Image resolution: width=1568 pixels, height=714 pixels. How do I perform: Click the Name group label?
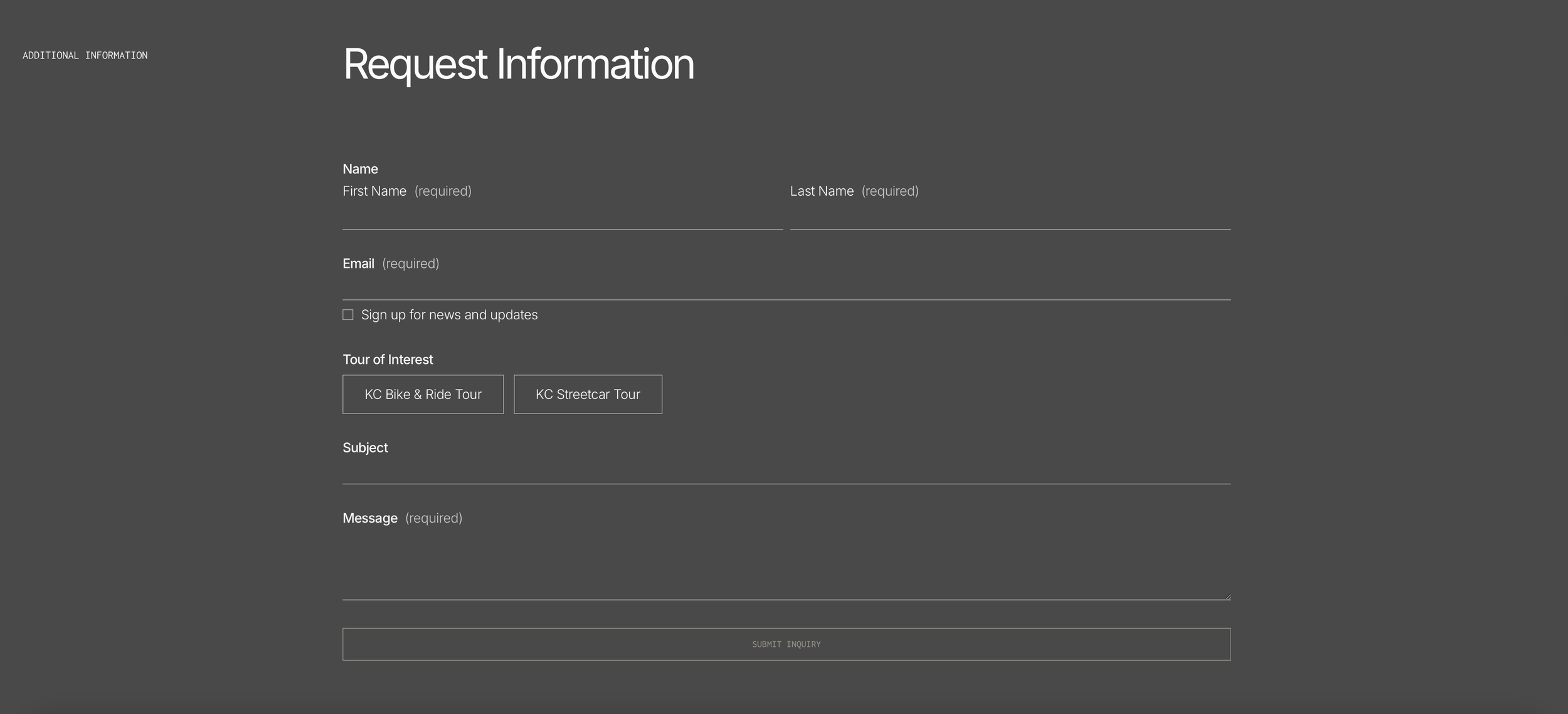(x=360, y=169)
